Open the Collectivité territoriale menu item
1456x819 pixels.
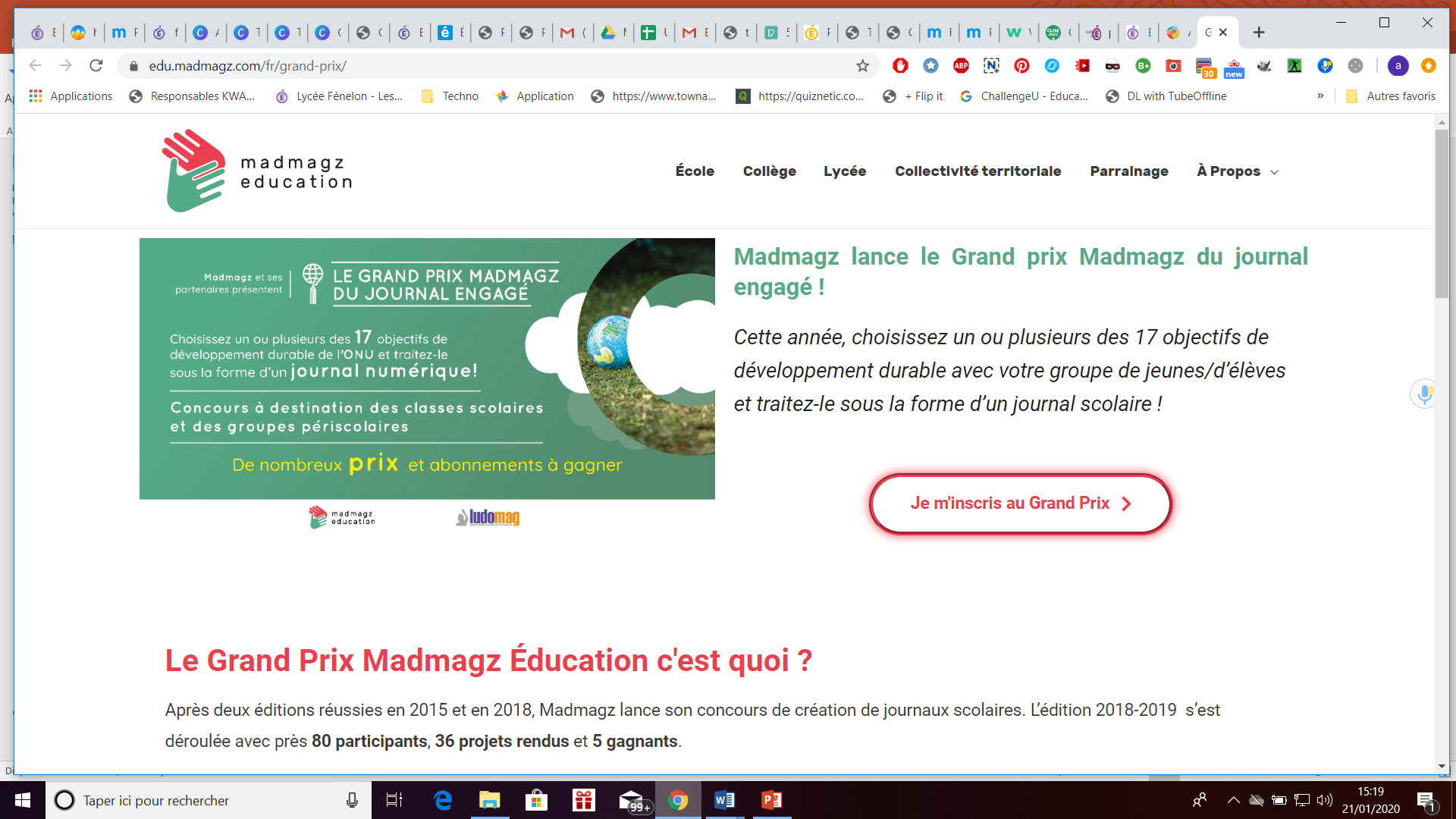977,171
